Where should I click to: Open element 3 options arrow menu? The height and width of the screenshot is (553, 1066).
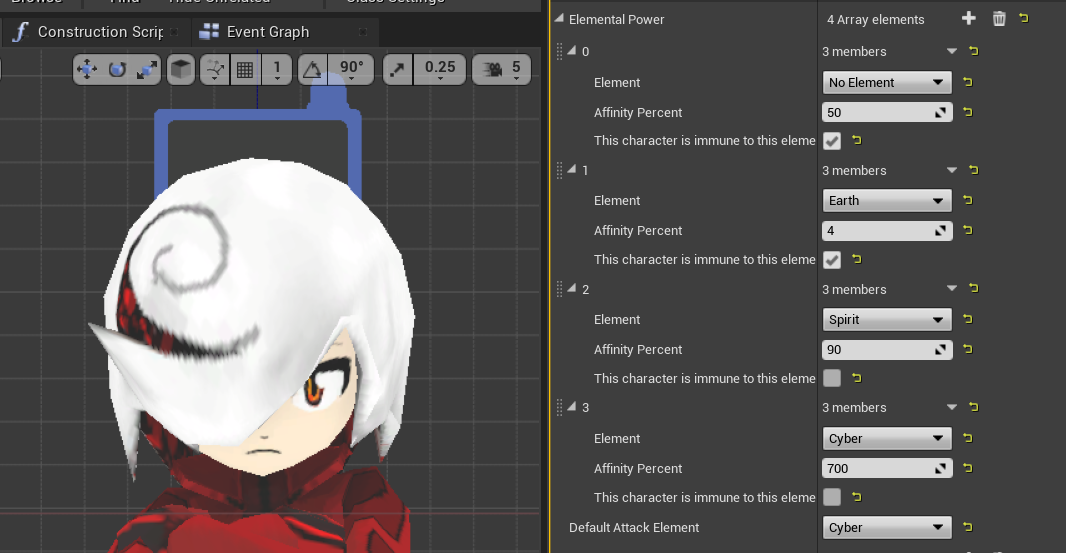tap(952, 407)
